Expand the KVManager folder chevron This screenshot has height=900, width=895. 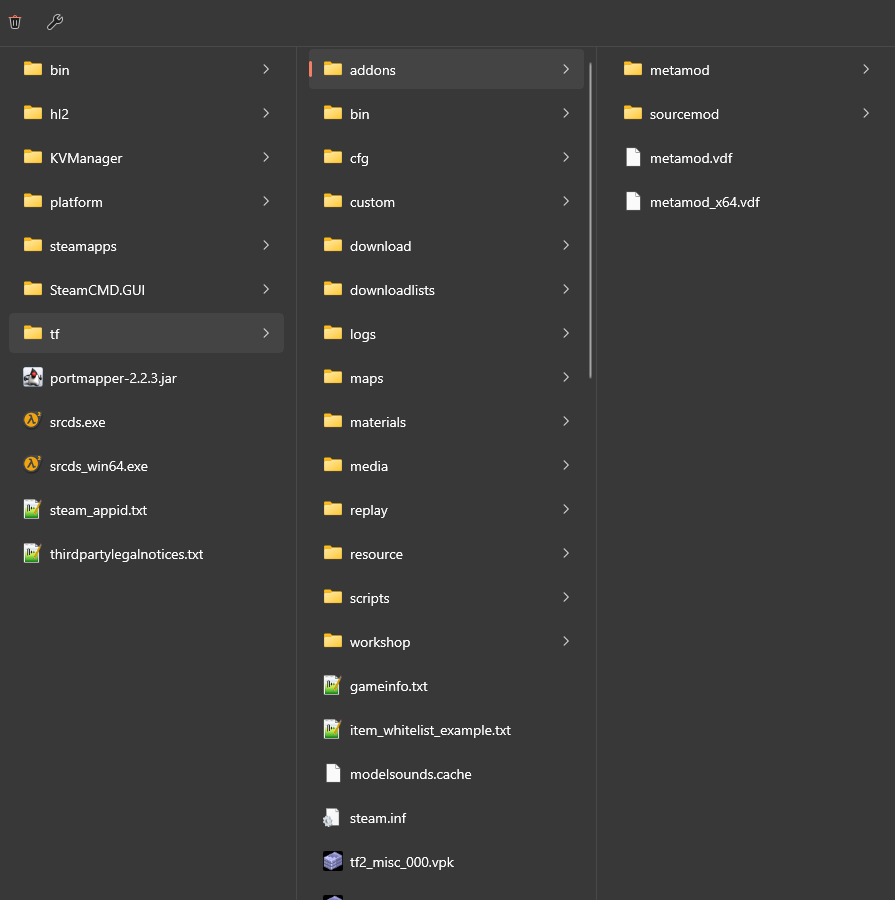click(x=266, y=157)
